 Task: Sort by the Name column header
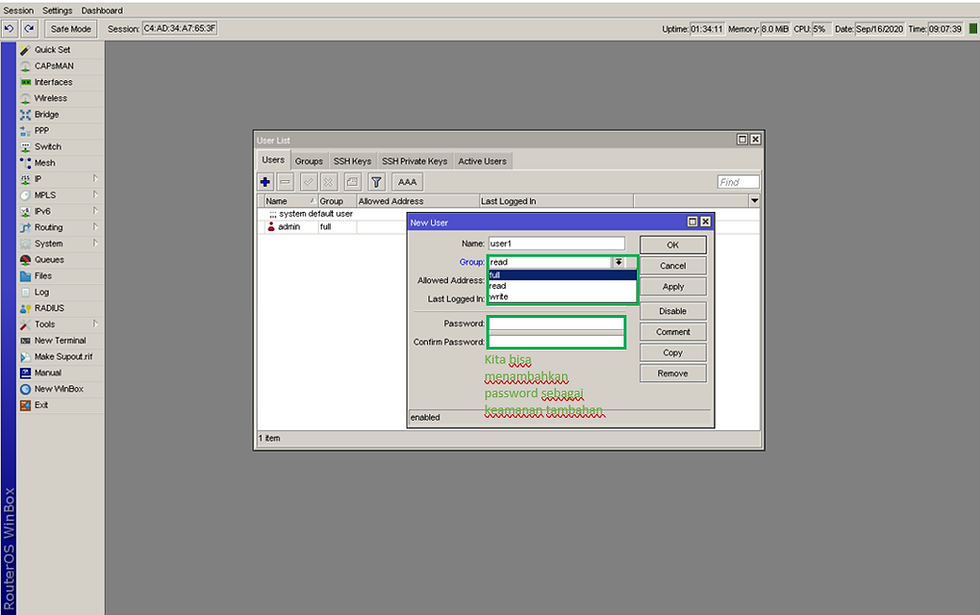[290, 201]
